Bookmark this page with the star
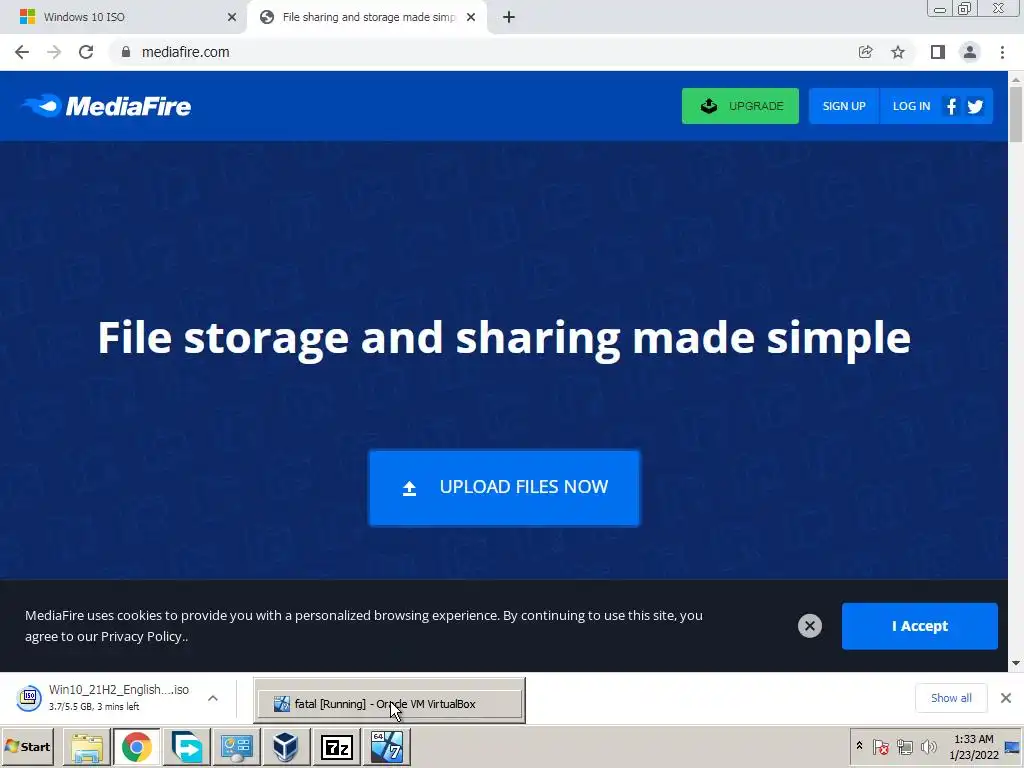The image size is (1024, 768). (x=898, y=52)
